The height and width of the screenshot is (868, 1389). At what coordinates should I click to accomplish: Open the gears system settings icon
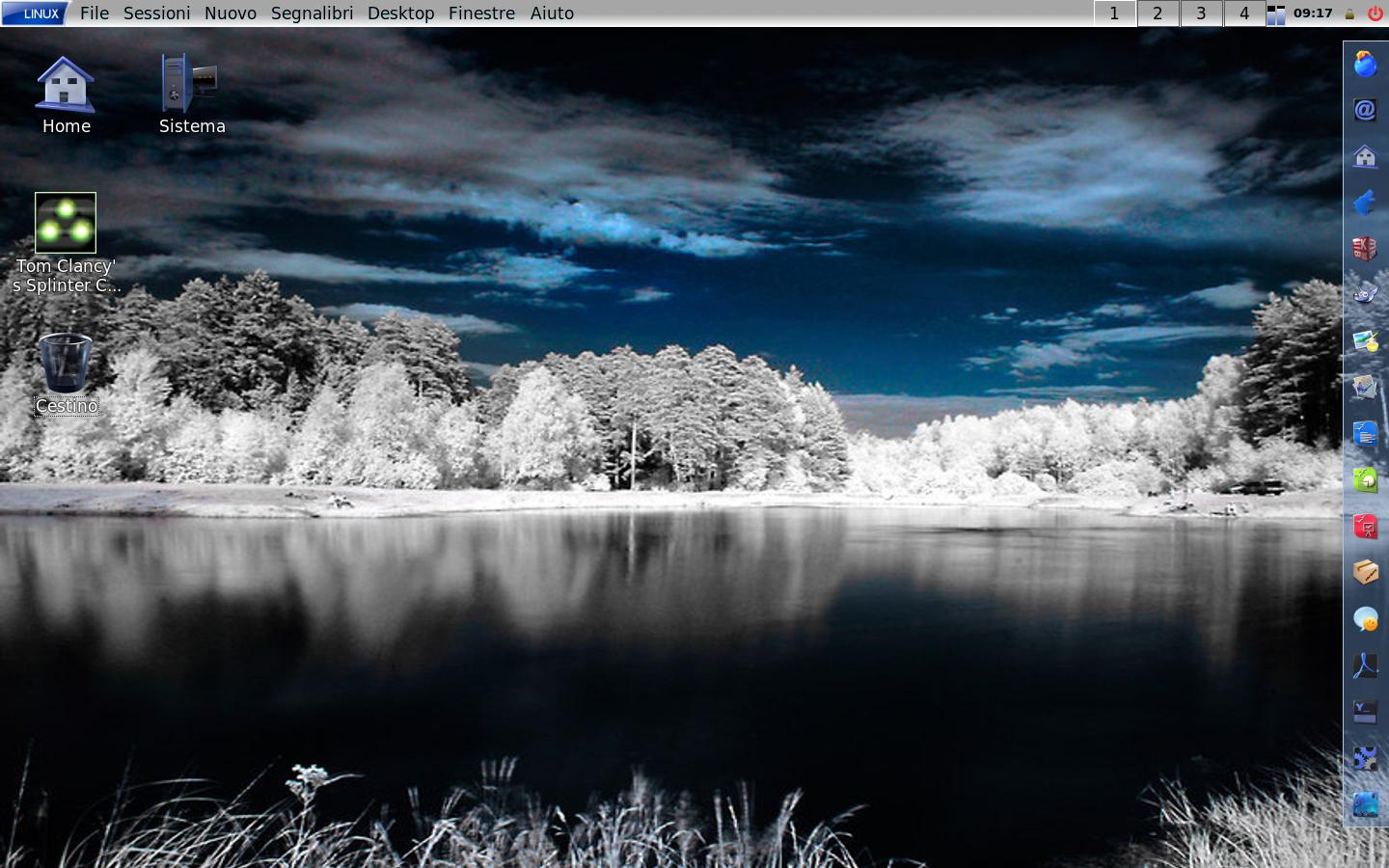point(1365,758)
